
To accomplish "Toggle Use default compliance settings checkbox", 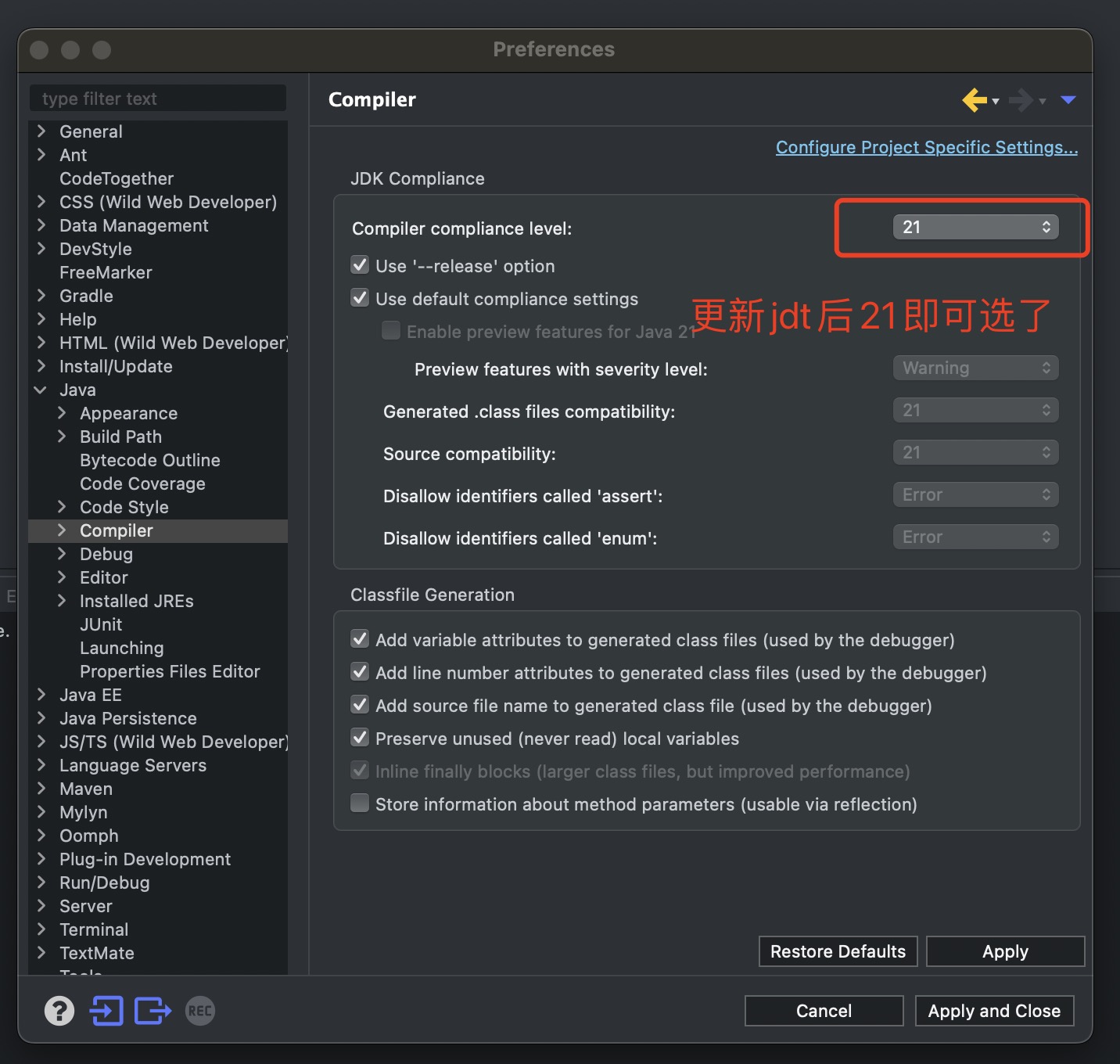I will tap(360, 298).
